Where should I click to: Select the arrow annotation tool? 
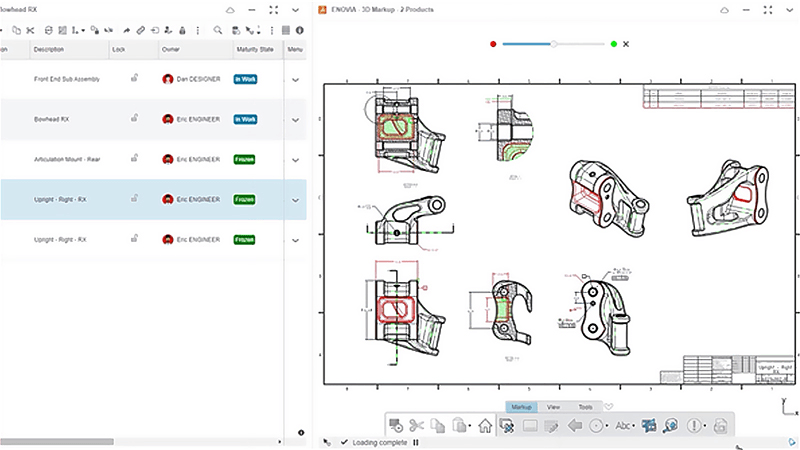point(575,425)
